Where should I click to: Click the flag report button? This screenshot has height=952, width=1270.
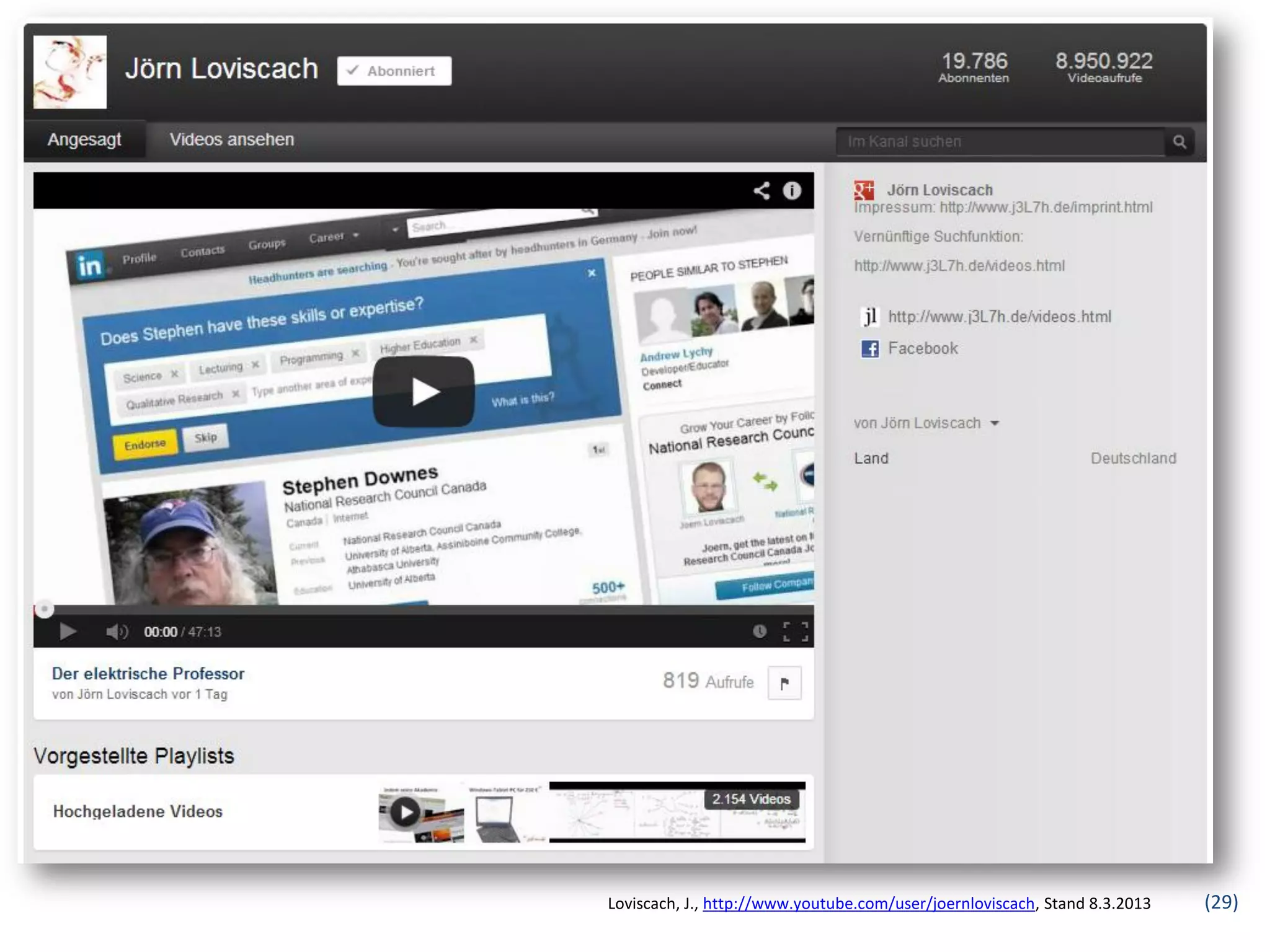pos(784,683)
